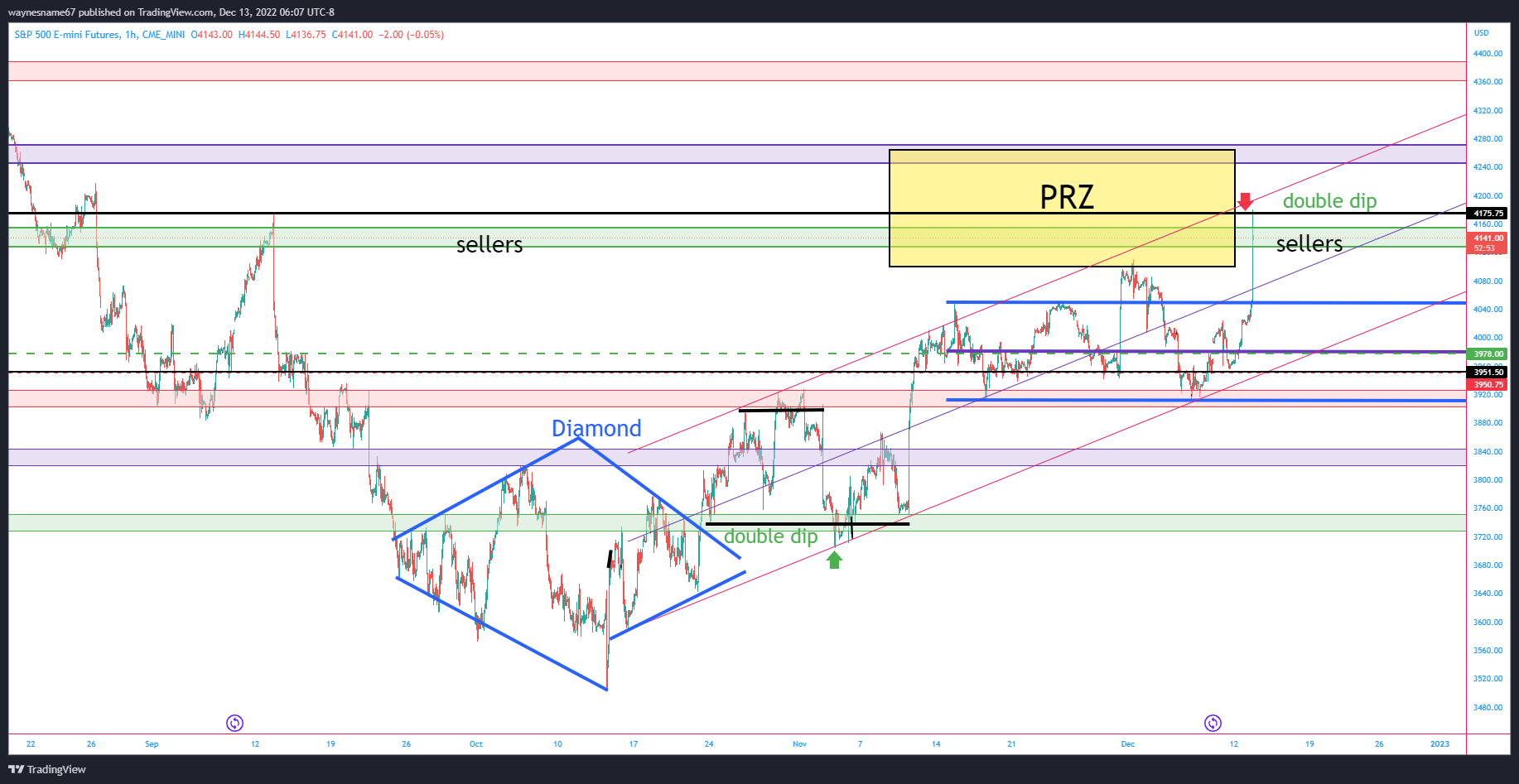This screenshot has height=784, width=1519.
Task: Click the 4040.00 price axis label
Action: pos(1488,310)
